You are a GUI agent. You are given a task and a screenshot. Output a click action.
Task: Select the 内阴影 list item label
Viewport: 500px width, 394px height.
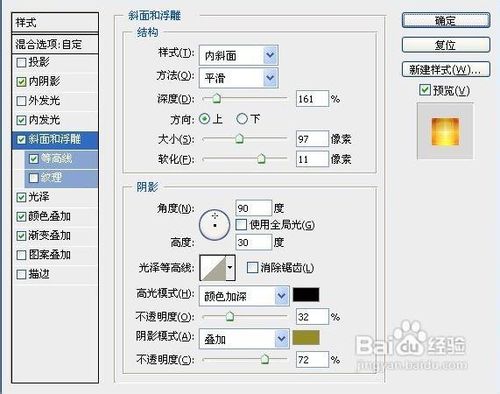[x=44, y=81]
